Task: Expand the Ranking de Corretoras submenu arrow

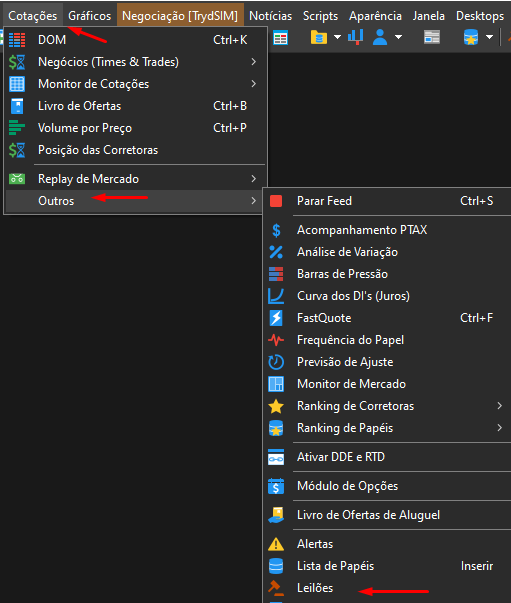Action: (x=499, y=406)
